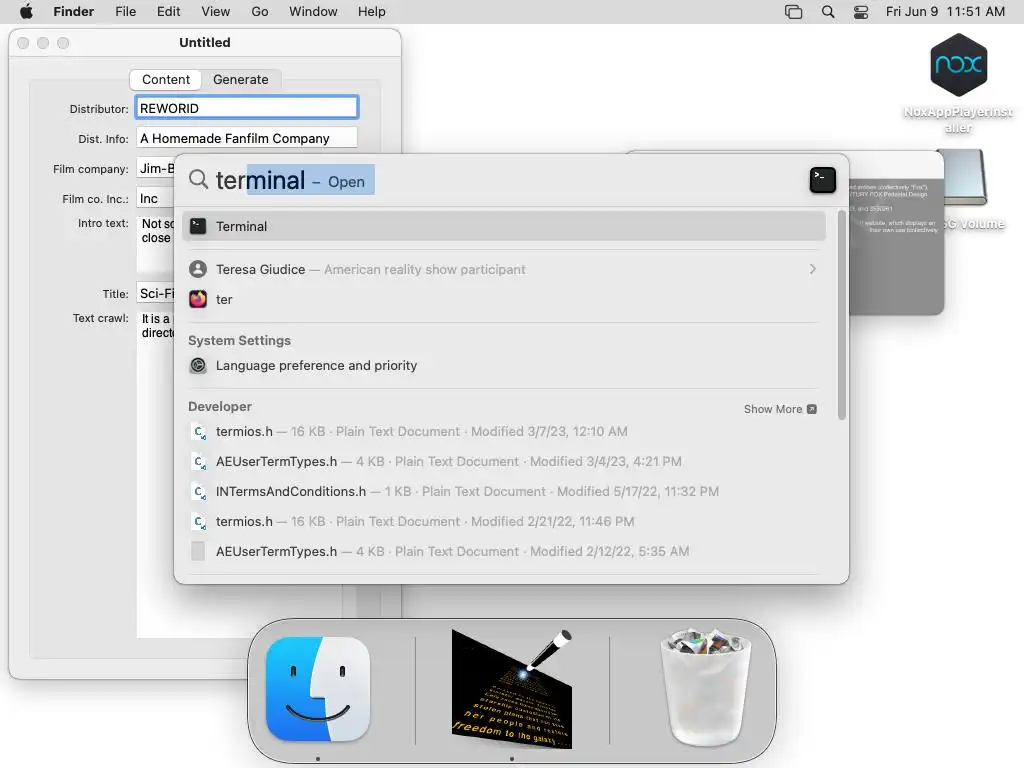Open the File menu
This screenshot has width=1024, height=768.
point(125,12)
